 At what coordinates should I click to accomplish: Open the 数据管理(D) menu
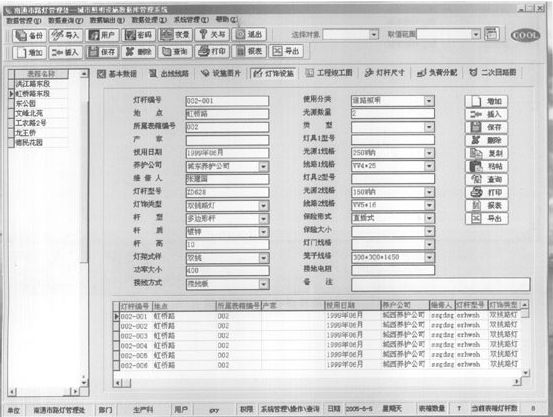pyautogui.click(x=24, y=21)
